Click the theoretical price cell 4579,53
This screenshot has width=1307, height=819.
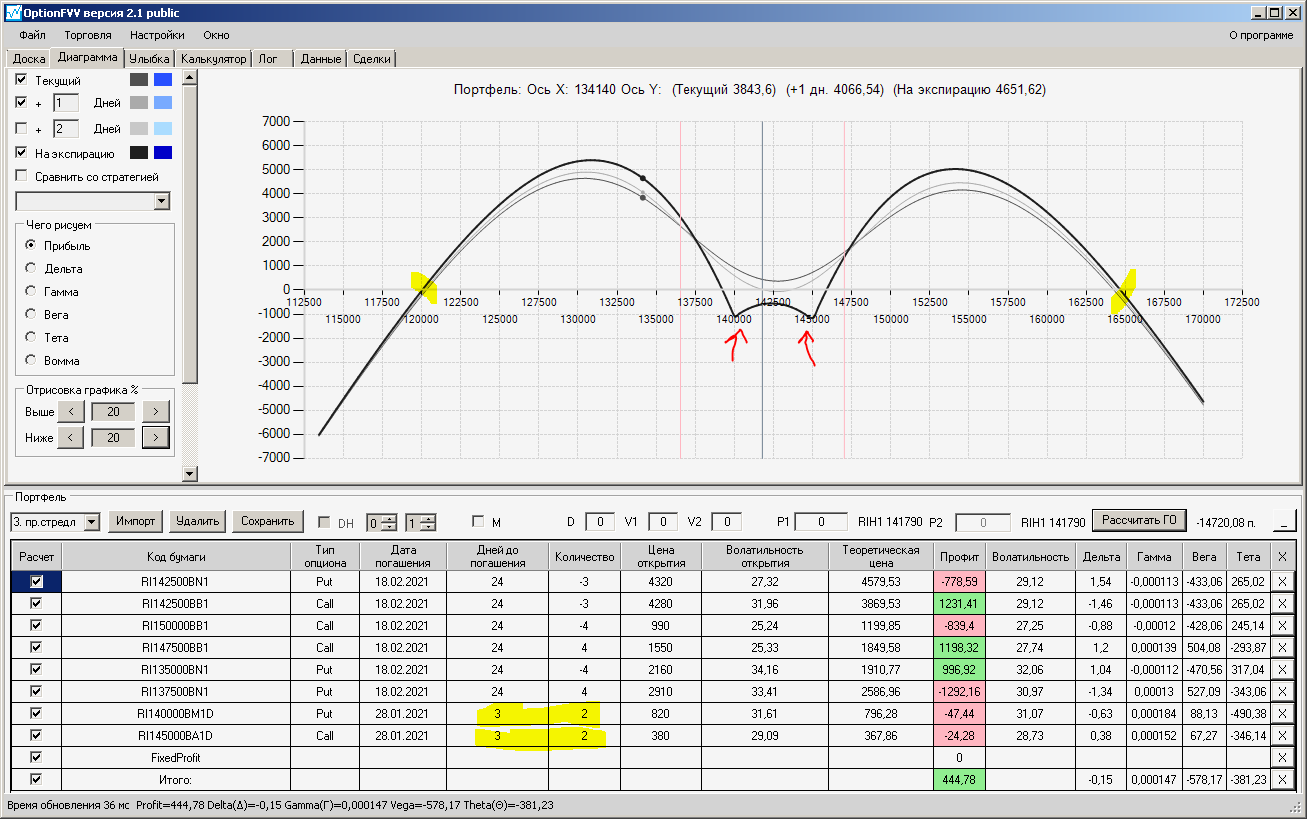coord(879,581)
